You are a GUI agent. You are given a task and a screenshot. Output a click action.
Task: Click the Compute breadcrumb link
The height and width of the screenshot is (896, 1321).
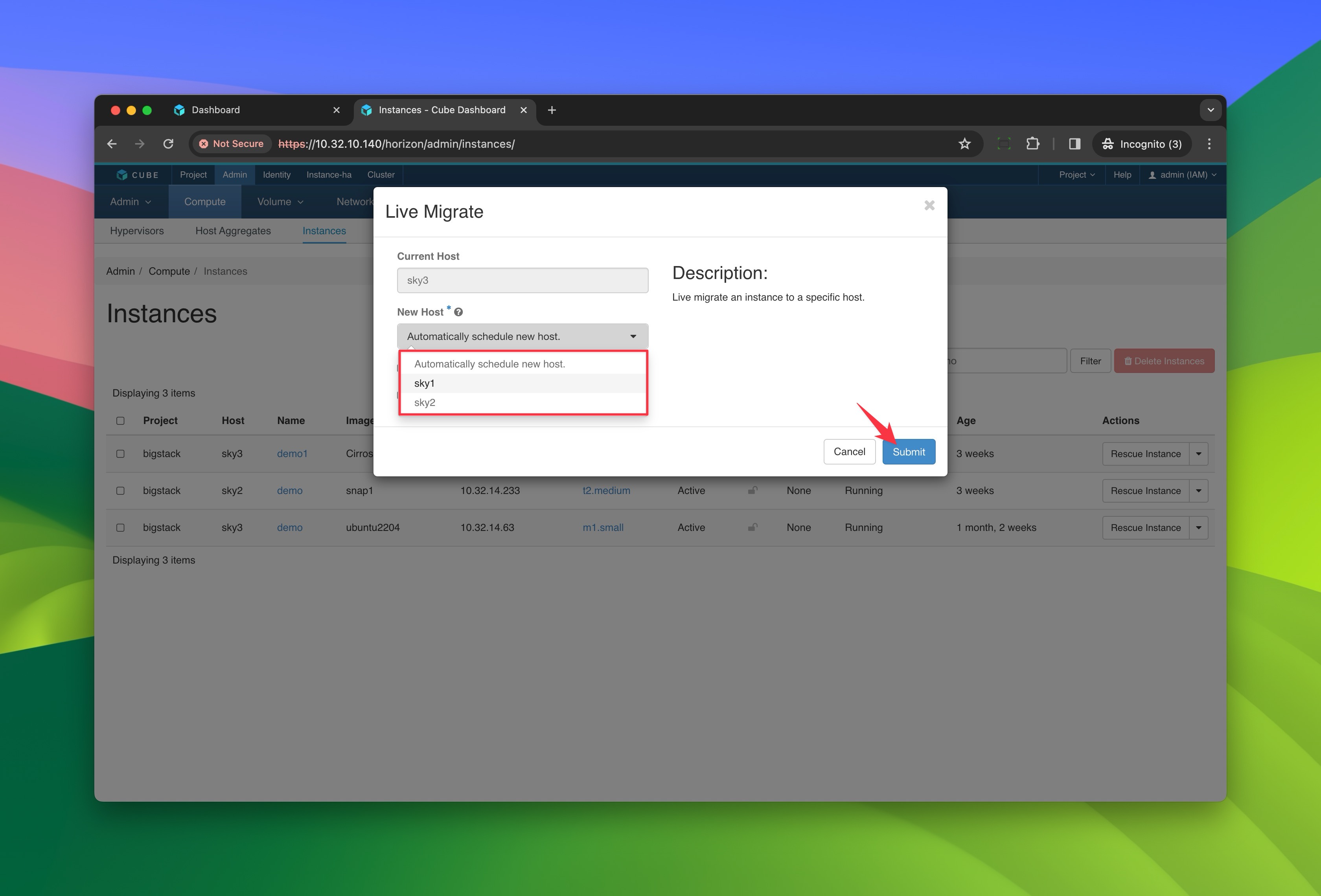click(x=169, y=272)
